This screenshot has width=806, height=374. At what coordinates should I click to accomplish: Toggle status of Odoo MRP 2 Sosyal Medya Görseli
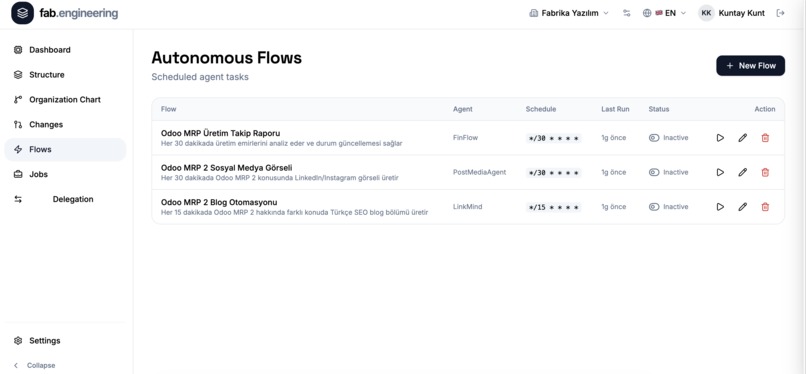coord(654,172)
